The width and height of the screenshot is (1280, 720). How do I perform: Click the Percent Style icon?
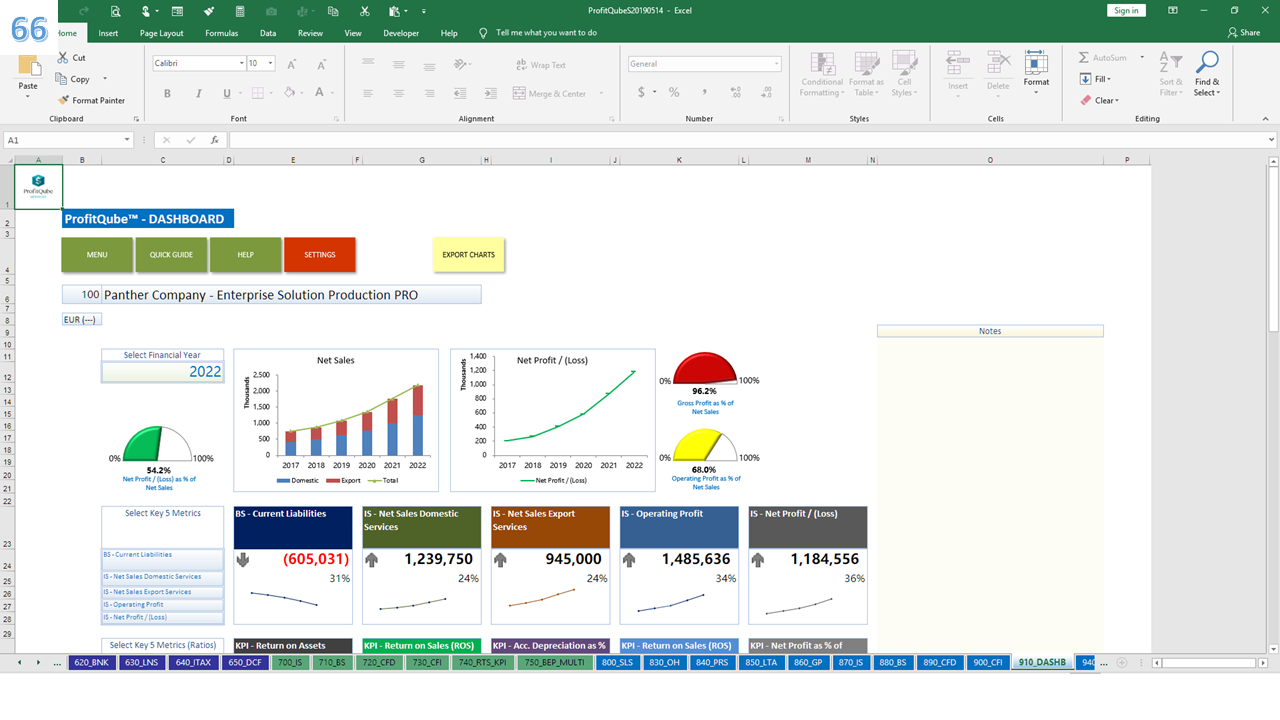coord(674,92)
